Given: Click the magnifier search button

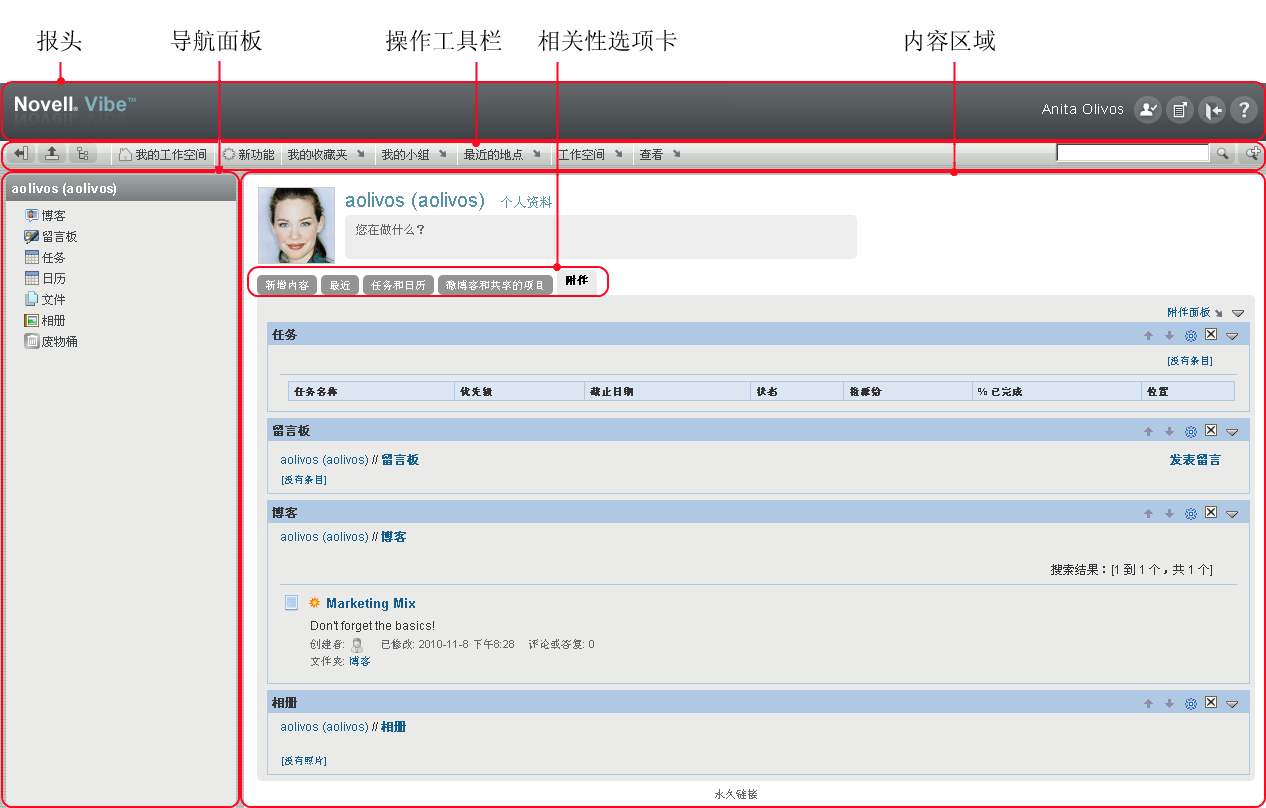Looking at the screenshot, I should (x=1222, y=154).
